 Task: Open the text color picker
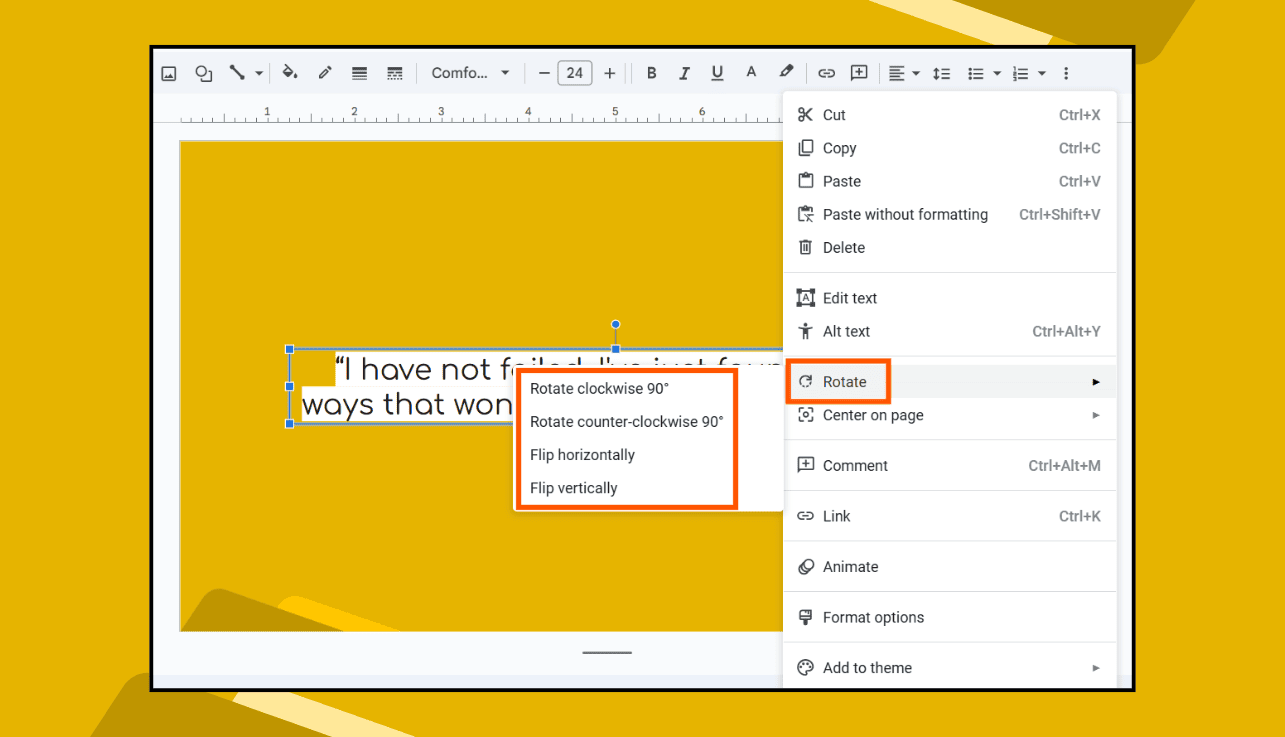click(x=751, y=72)
